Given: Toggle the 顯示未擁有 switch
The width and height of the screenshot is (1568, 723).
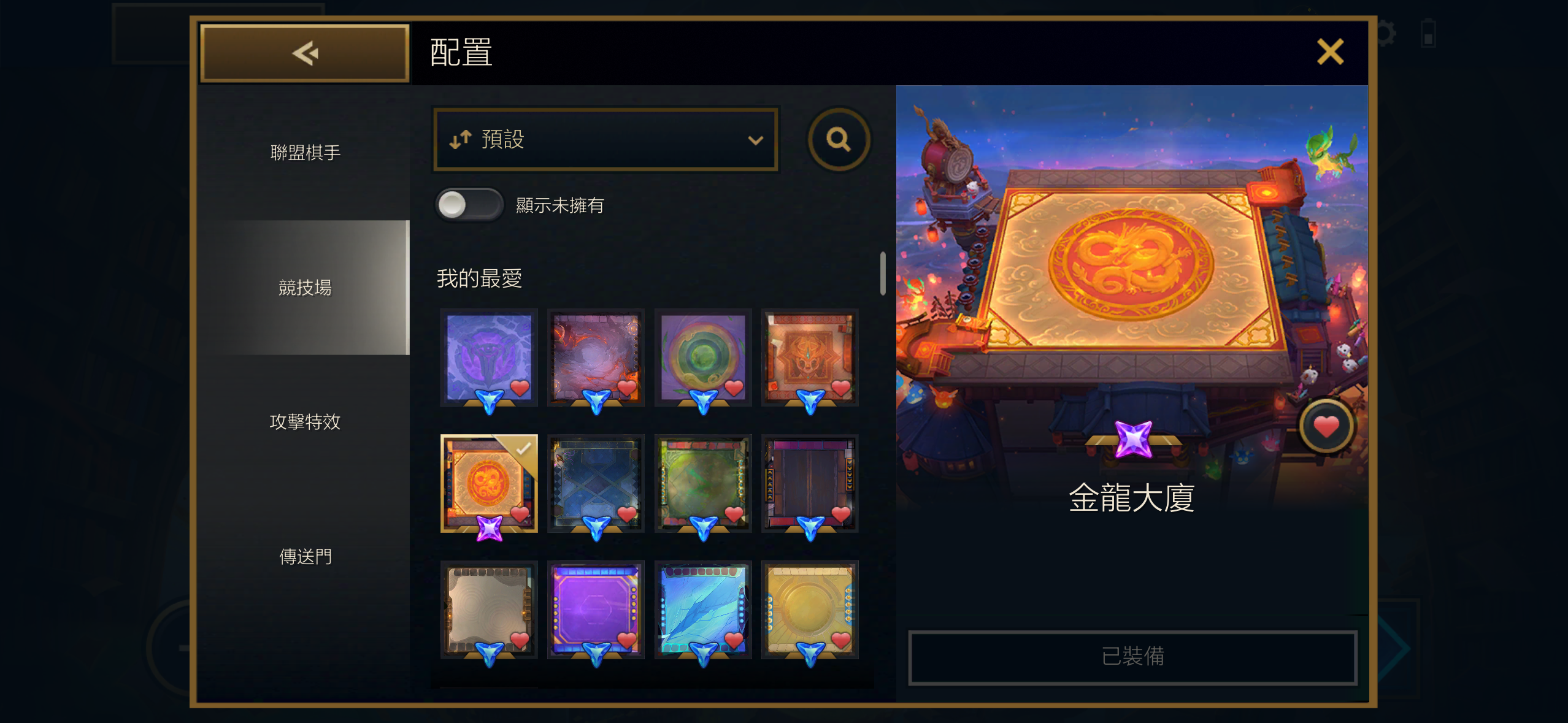Looking at the screenshot, I should tap(469, 205).
